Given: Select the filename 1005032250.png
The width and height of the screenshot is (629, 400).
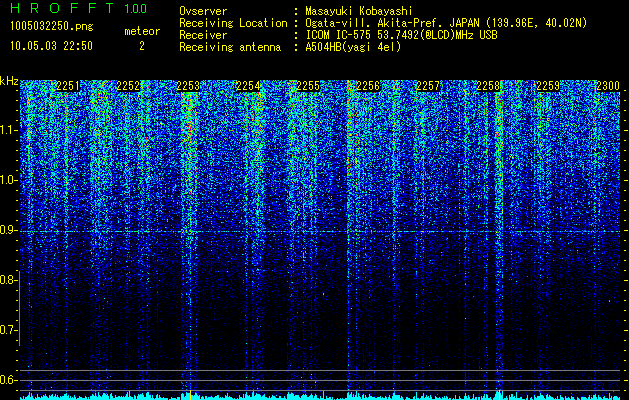Looking at the screenshot, I should [52, 27].
